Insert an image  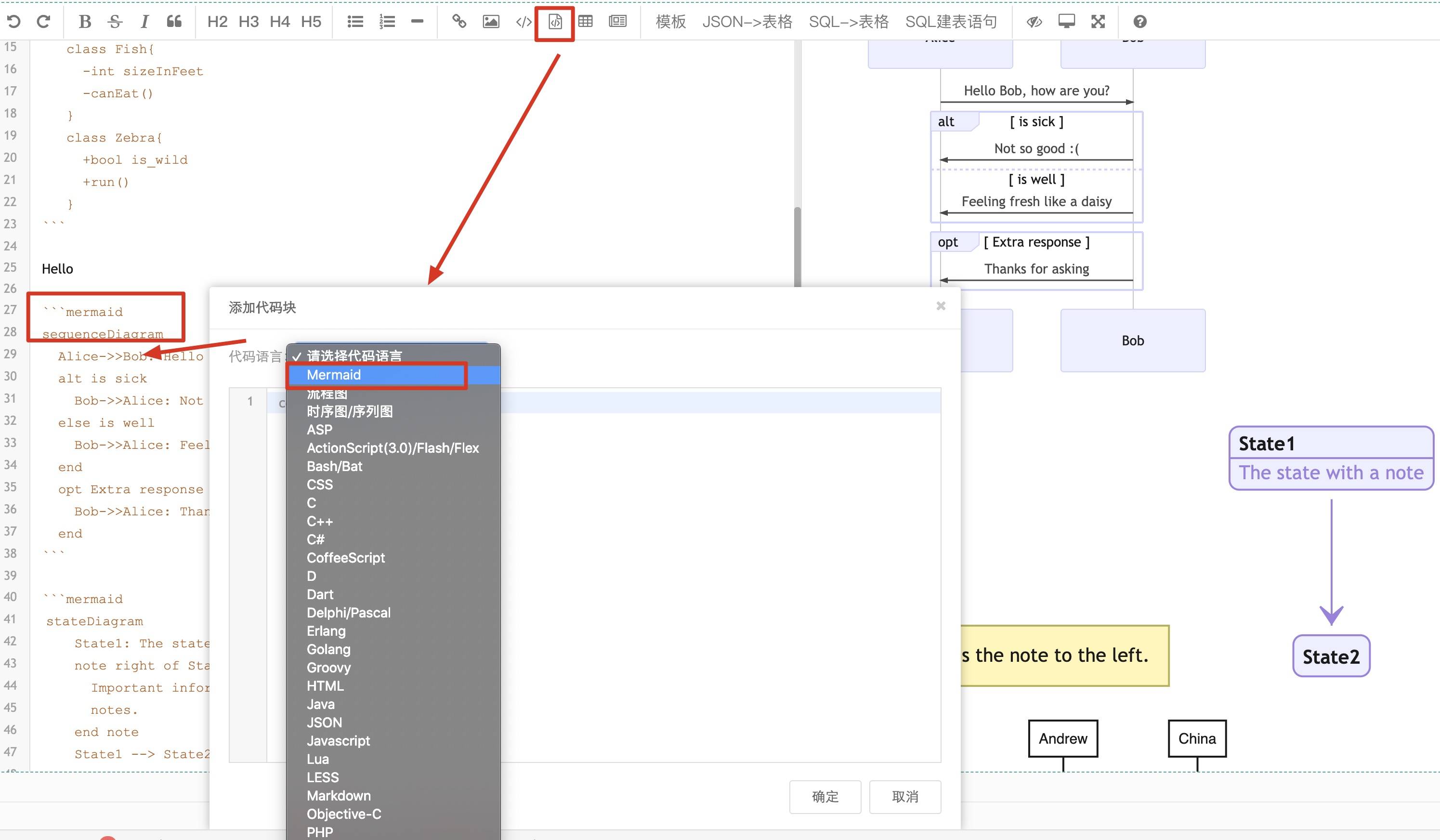491,22
